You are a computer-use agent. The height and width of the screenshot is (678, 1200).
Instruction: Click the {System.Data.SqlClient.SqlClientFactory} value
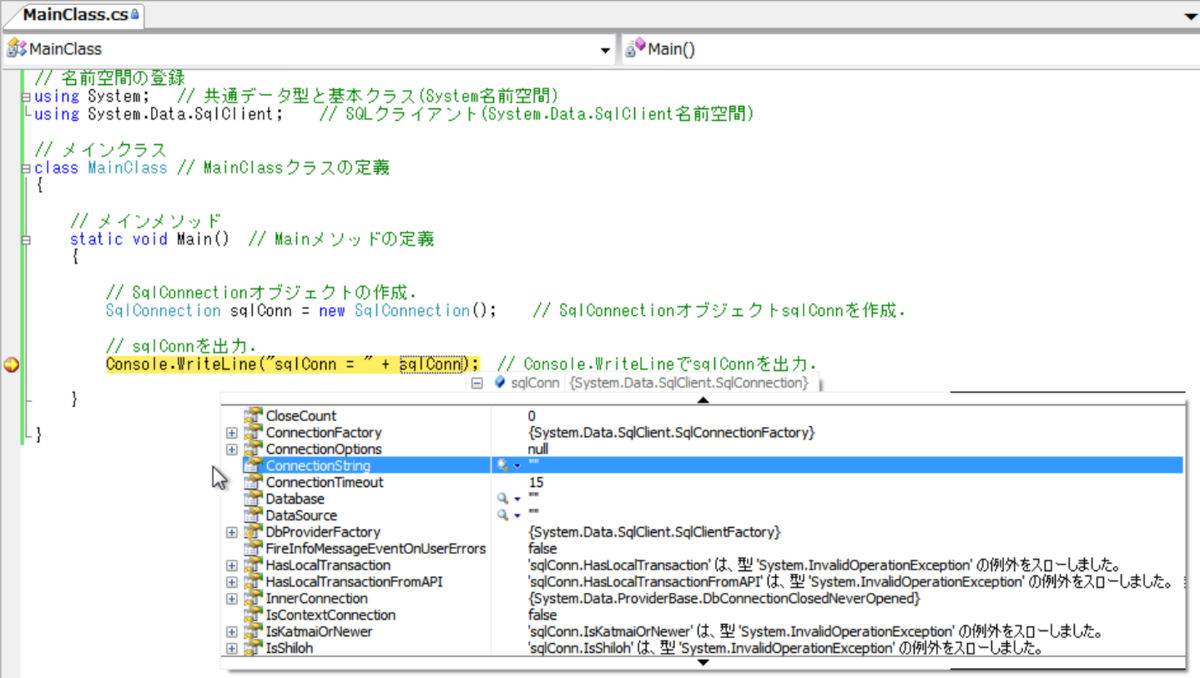click(654, 532)
